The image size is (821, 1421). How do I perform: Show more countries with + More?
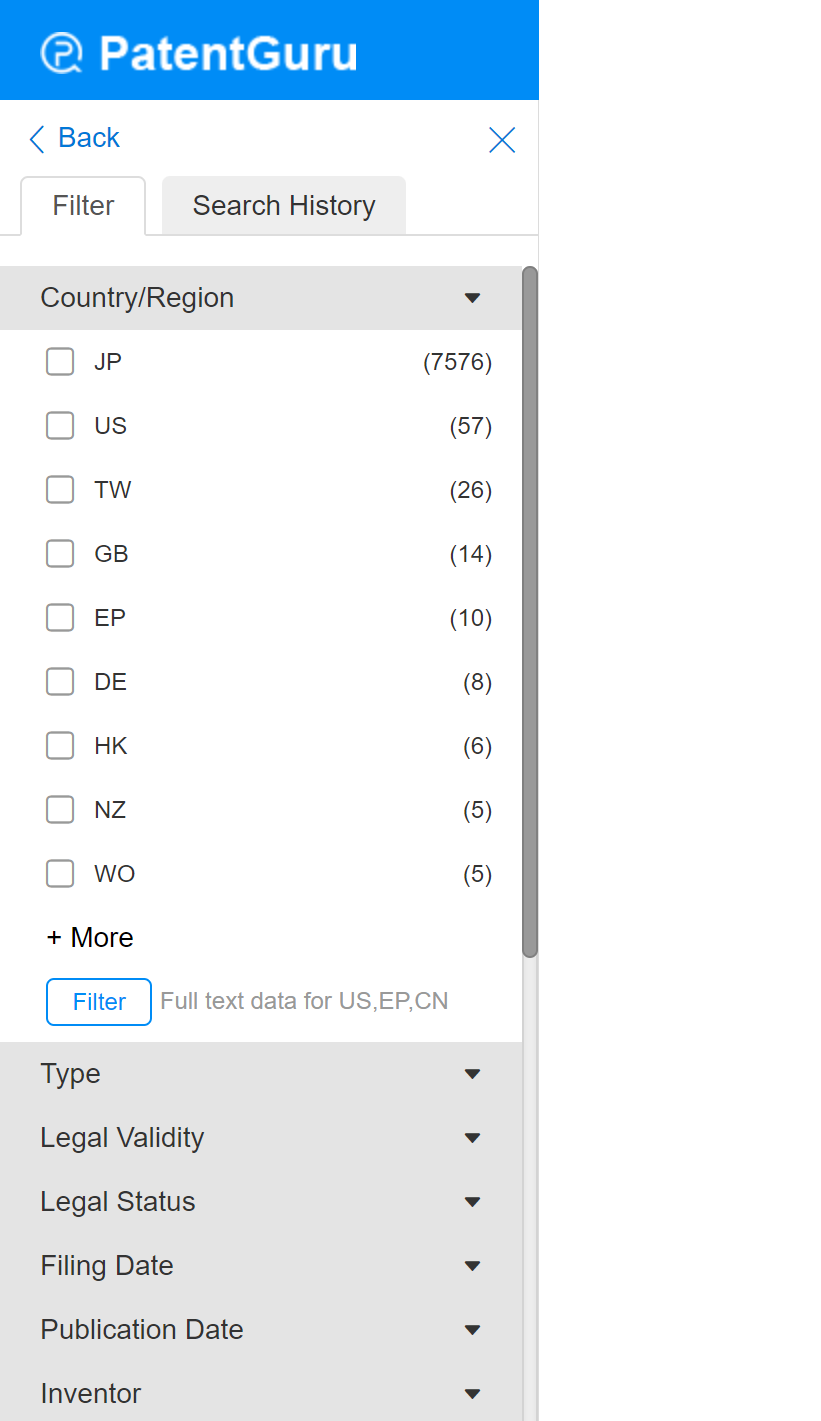[90, 938]
